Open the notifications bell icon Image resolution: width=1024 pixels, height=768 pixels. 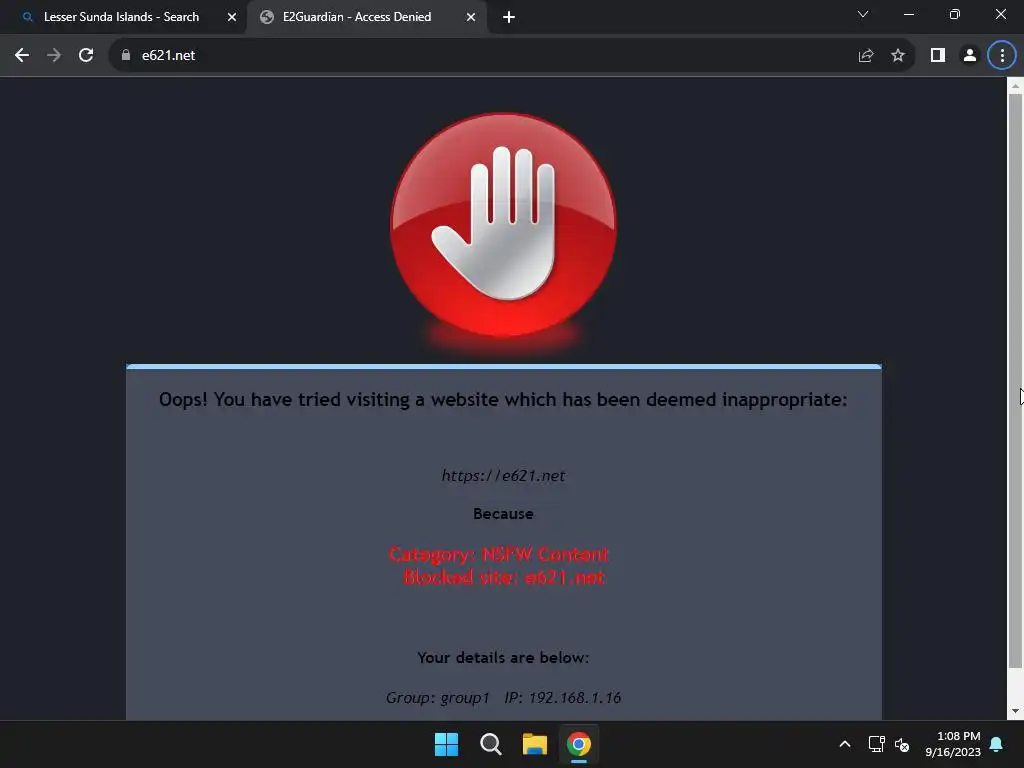tap(996, 744)
